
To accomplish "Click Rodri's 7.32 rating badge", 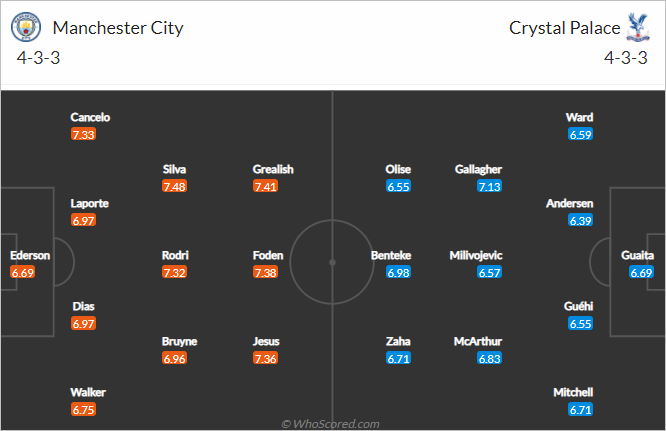I will click(175, 272).
